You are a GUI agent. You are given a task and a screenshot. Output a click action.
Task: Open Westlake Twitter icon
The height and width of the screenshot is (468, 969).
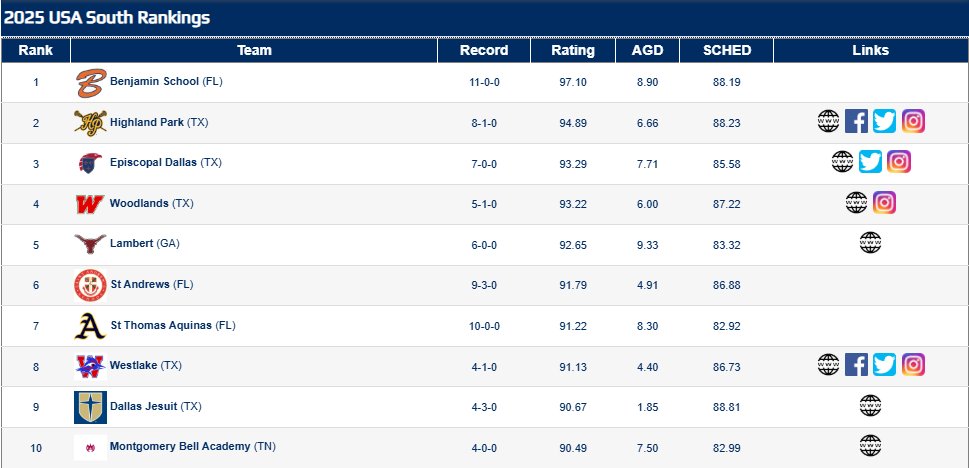click(x=884, y=365)
